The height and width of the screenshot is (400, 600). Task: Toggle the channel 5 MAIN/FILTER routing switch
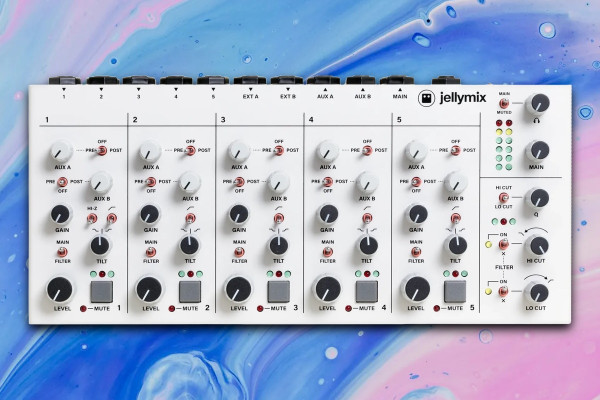pos(416,252)
